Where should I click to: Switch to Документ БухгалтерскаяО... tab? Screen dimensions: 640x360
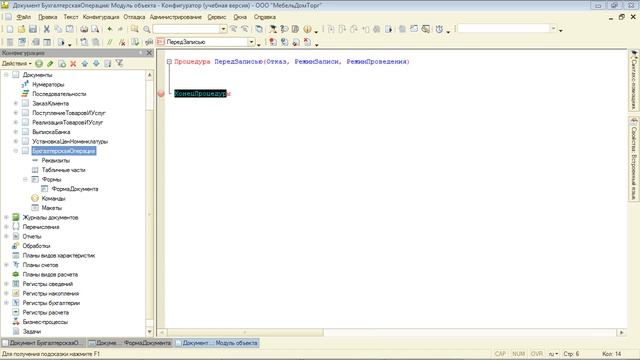click(x=42, y=343)
